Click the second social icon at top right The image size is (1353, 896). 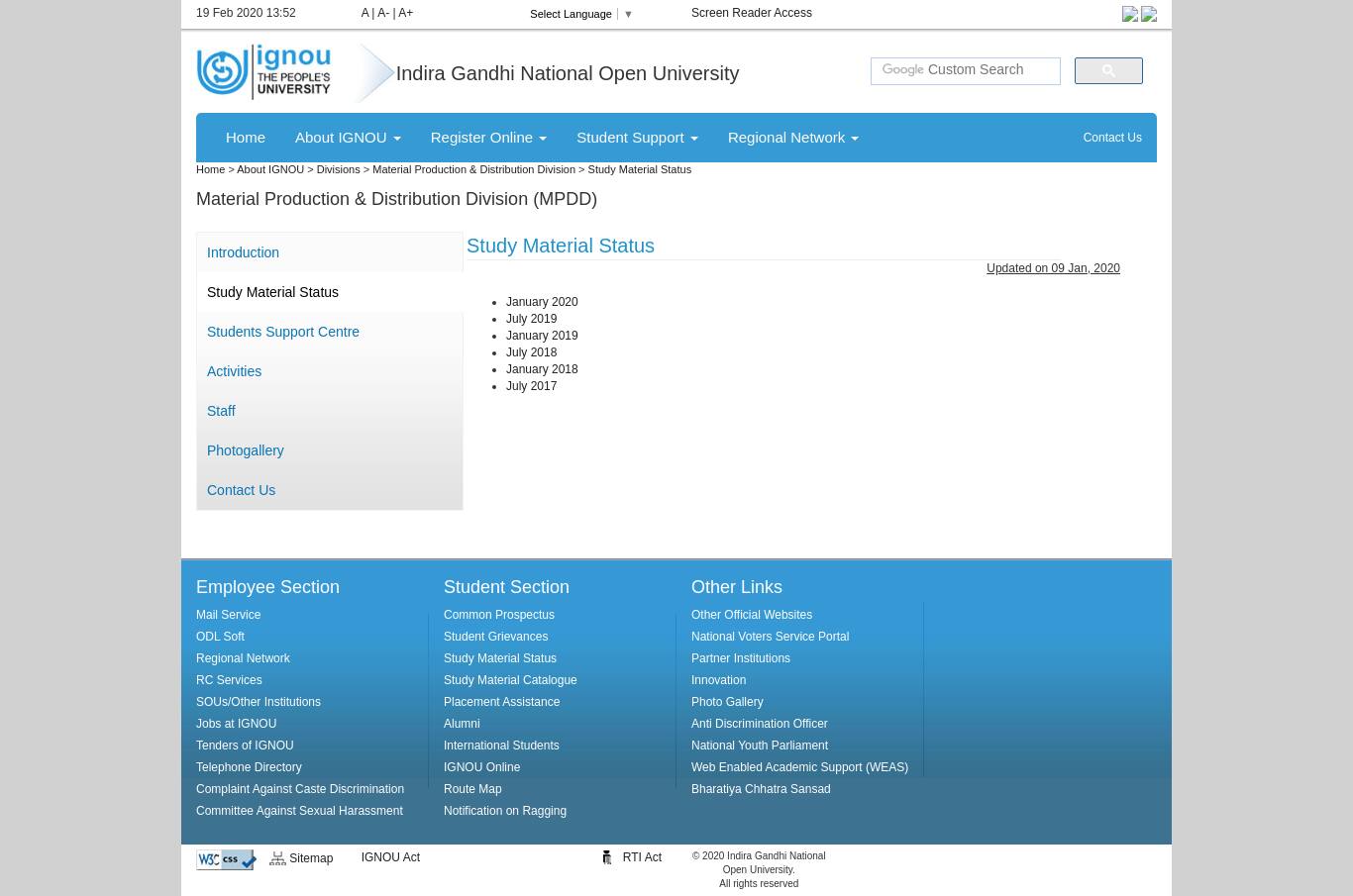click(1148, 14)
